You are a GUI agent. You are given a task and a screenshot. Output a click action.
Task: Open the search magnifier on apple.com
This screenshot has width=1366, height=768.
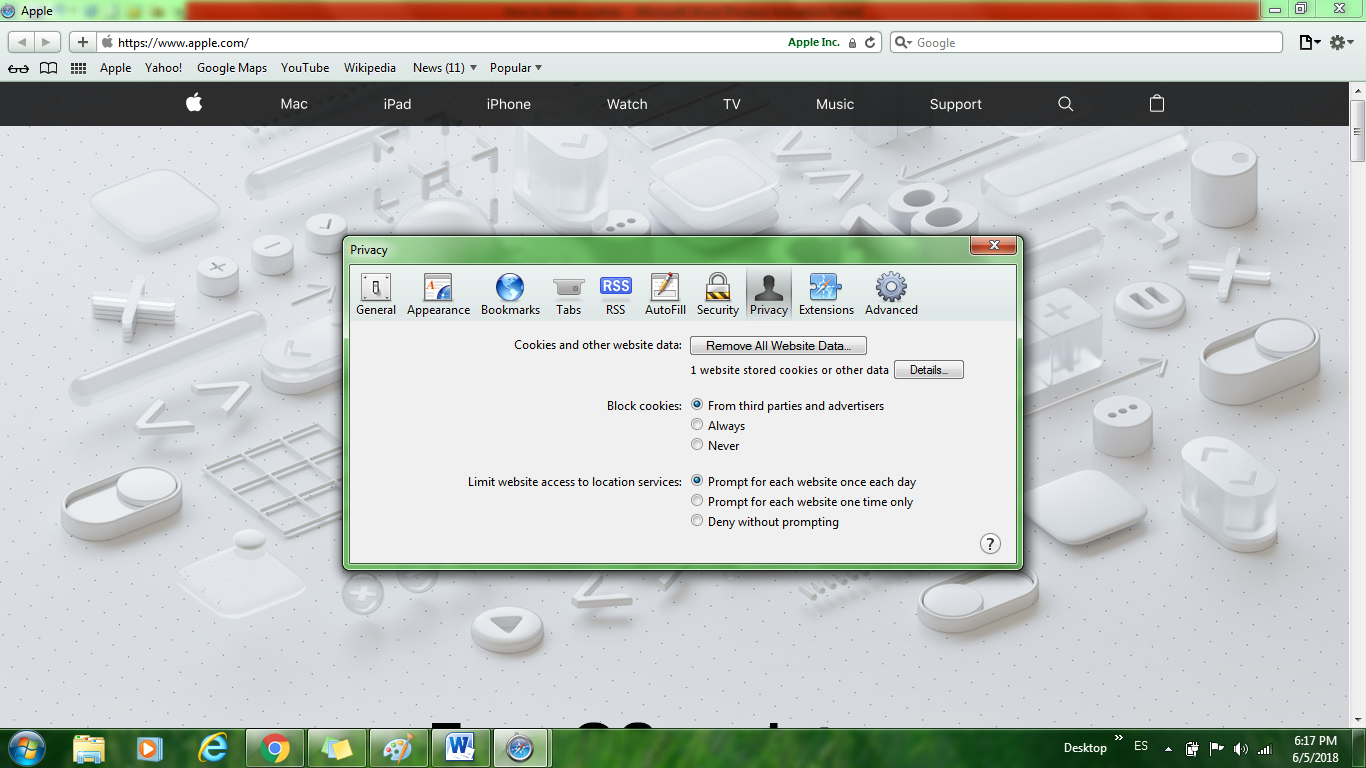click(x=1065, y=104)
